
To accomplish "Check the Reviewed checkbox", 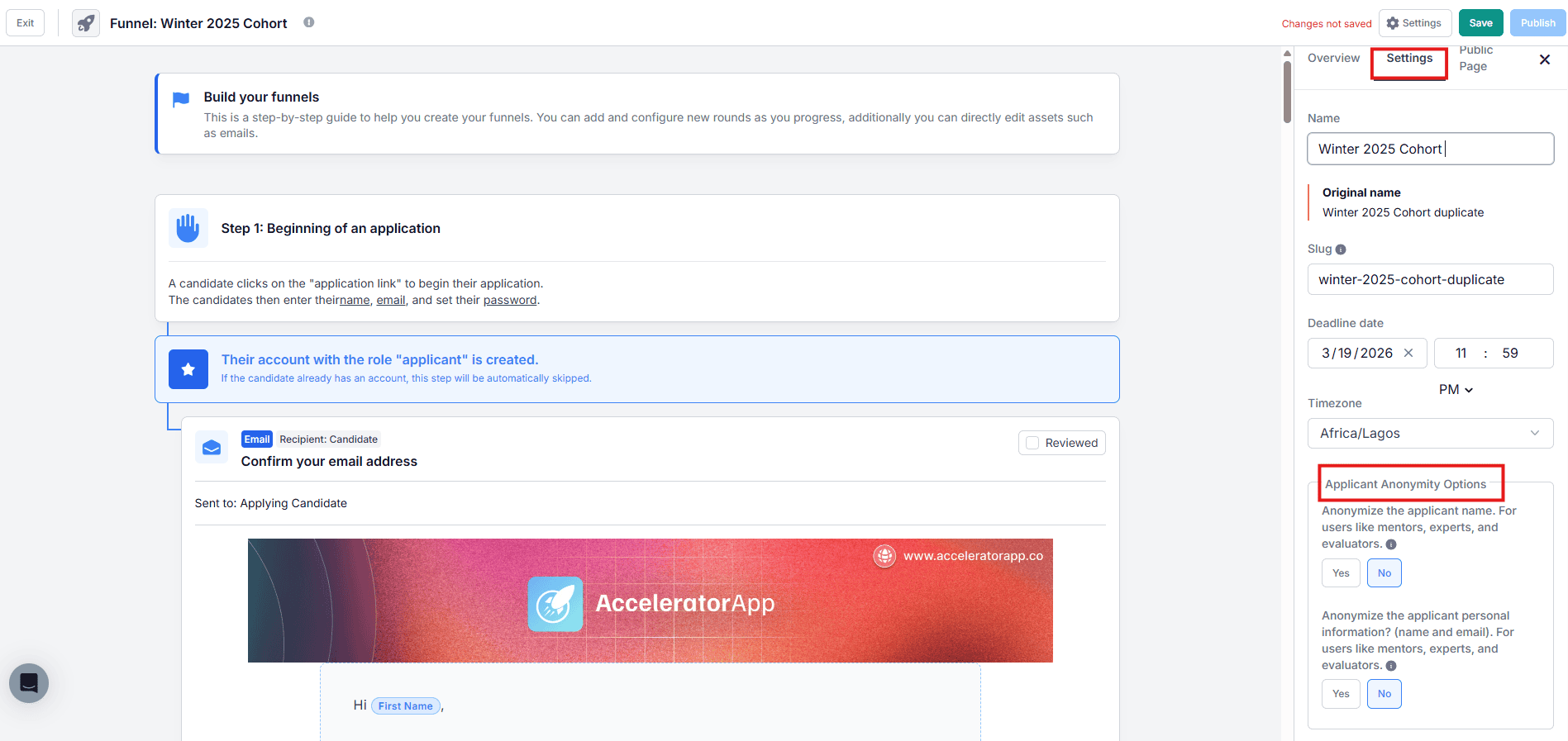I will click(1032, 443).
